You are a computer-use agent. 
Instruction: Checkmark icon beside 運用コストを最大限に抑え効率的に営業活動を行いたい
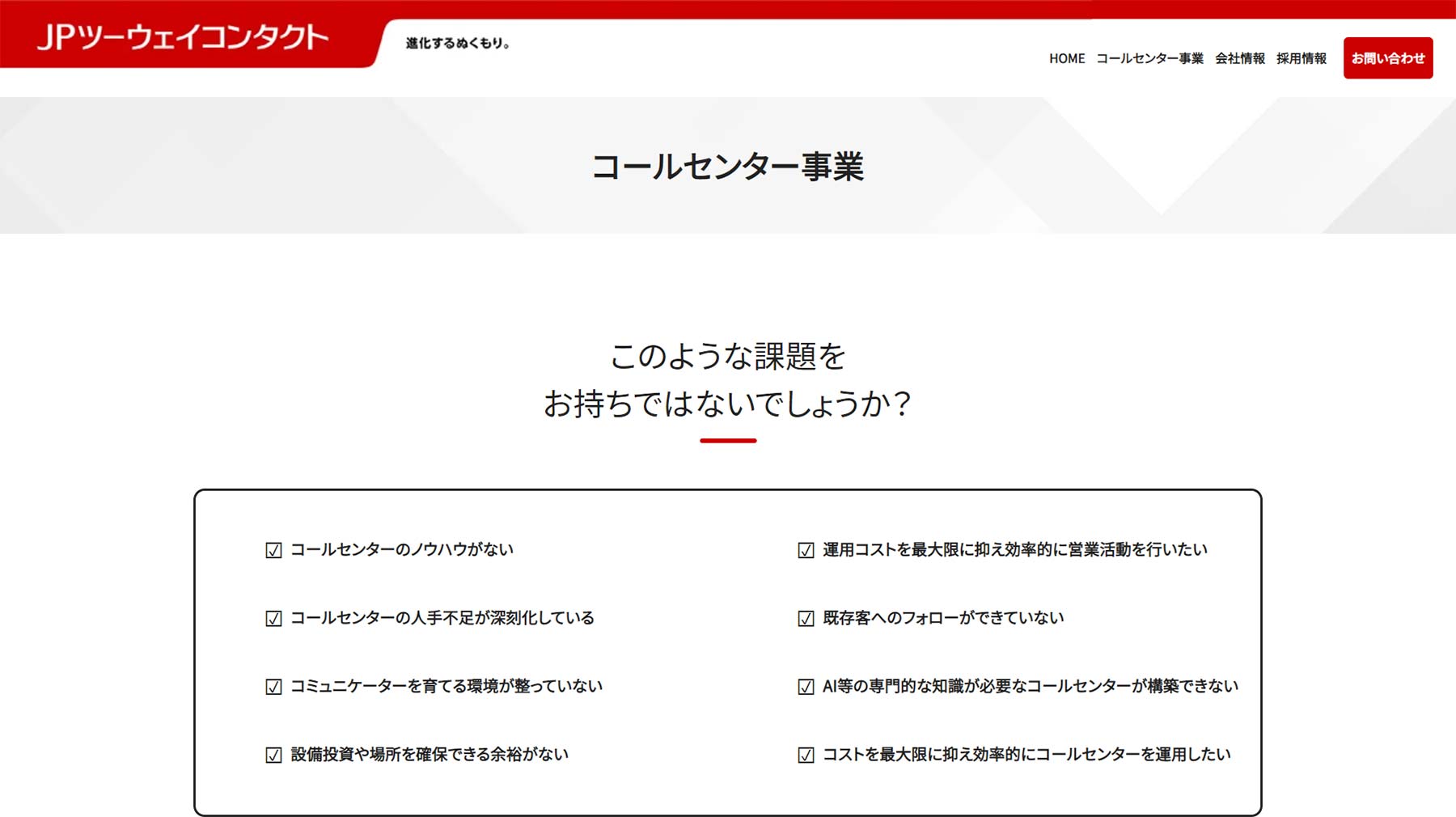806,550
